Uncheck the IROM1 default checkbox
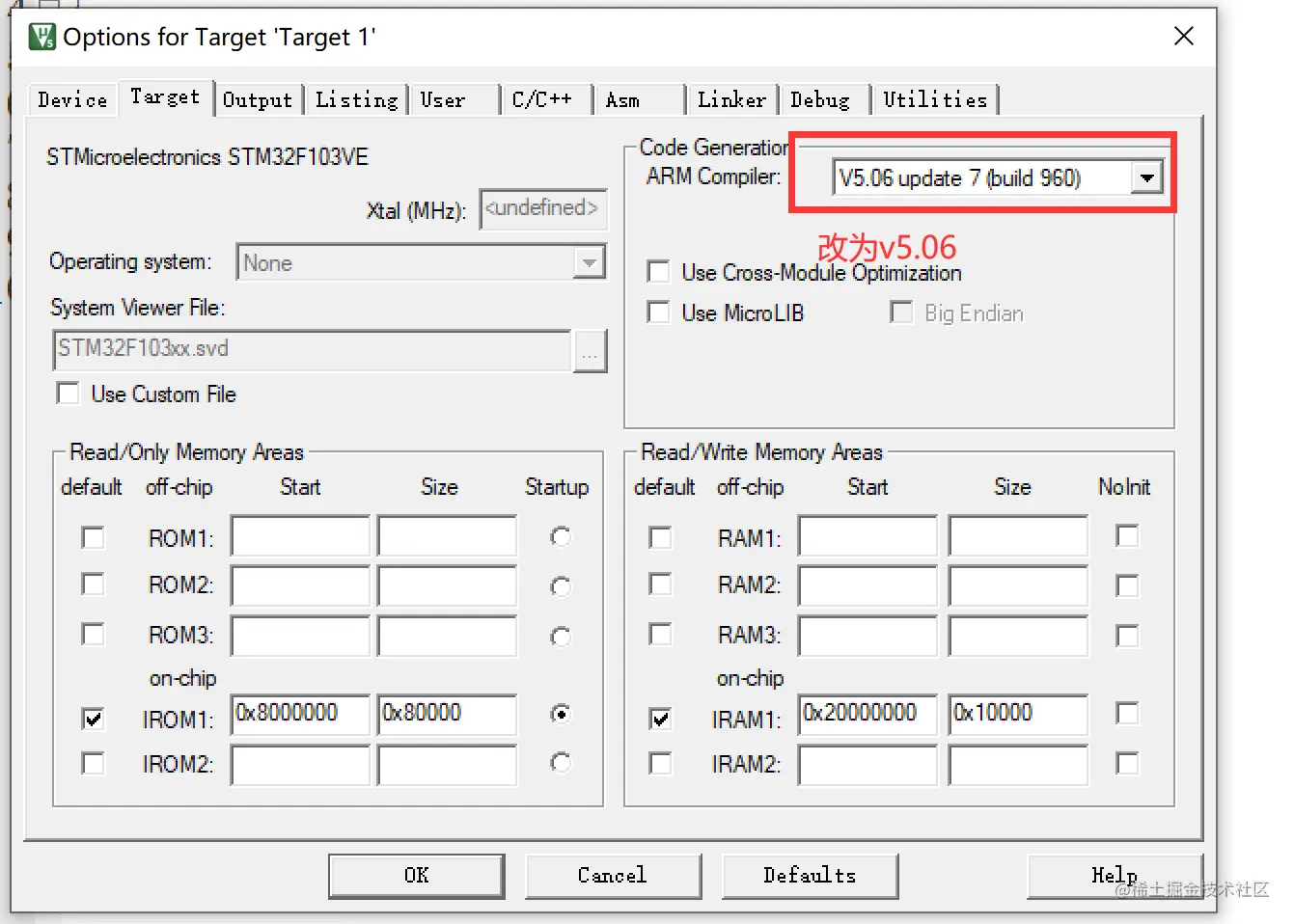The height and width of the screenshot is (924, 1294). click(93, 719)
